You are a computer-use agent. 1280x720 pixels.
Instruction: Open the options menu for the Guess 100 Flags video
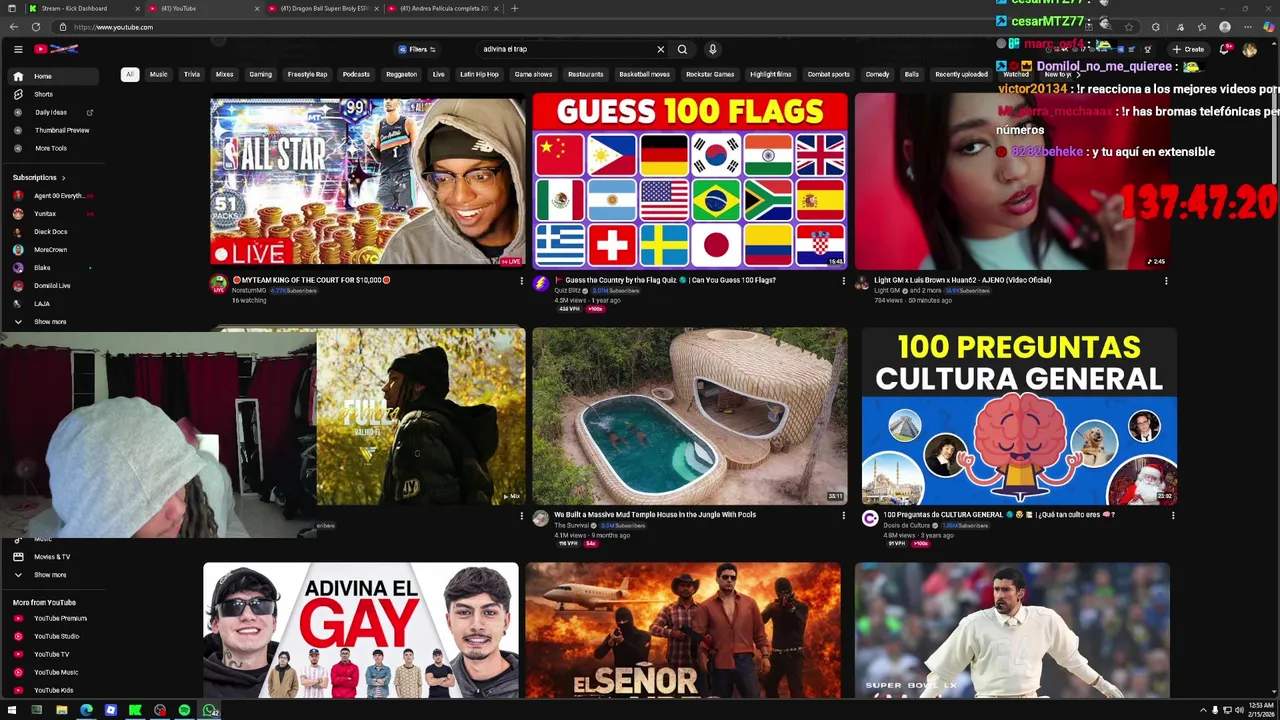pyautogui.click(x=843, y=281)
